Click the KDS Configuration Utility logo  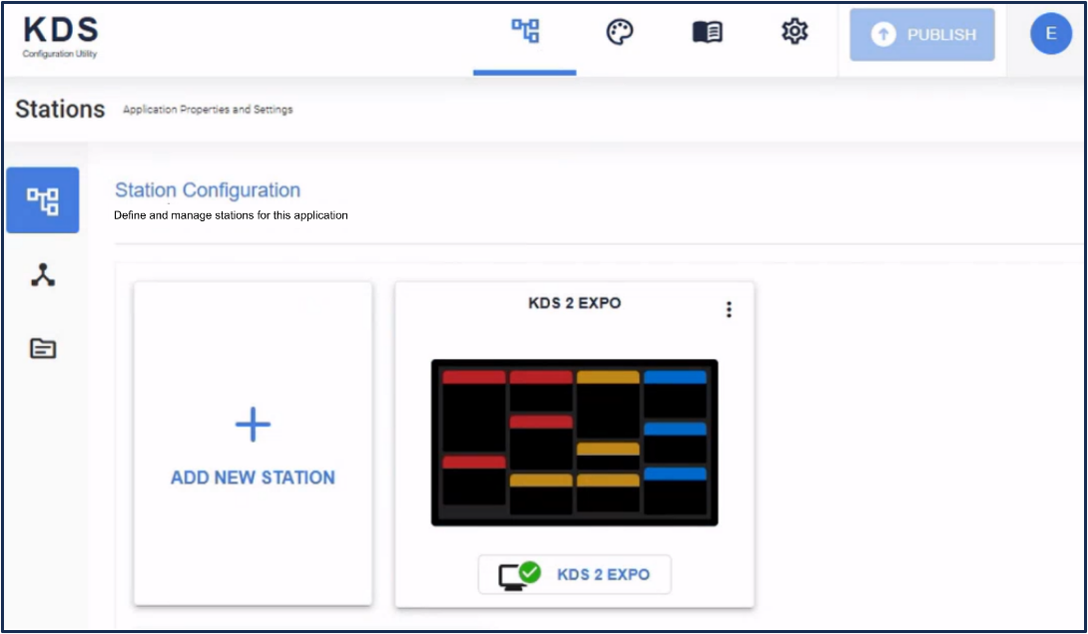tap(60, 36)
